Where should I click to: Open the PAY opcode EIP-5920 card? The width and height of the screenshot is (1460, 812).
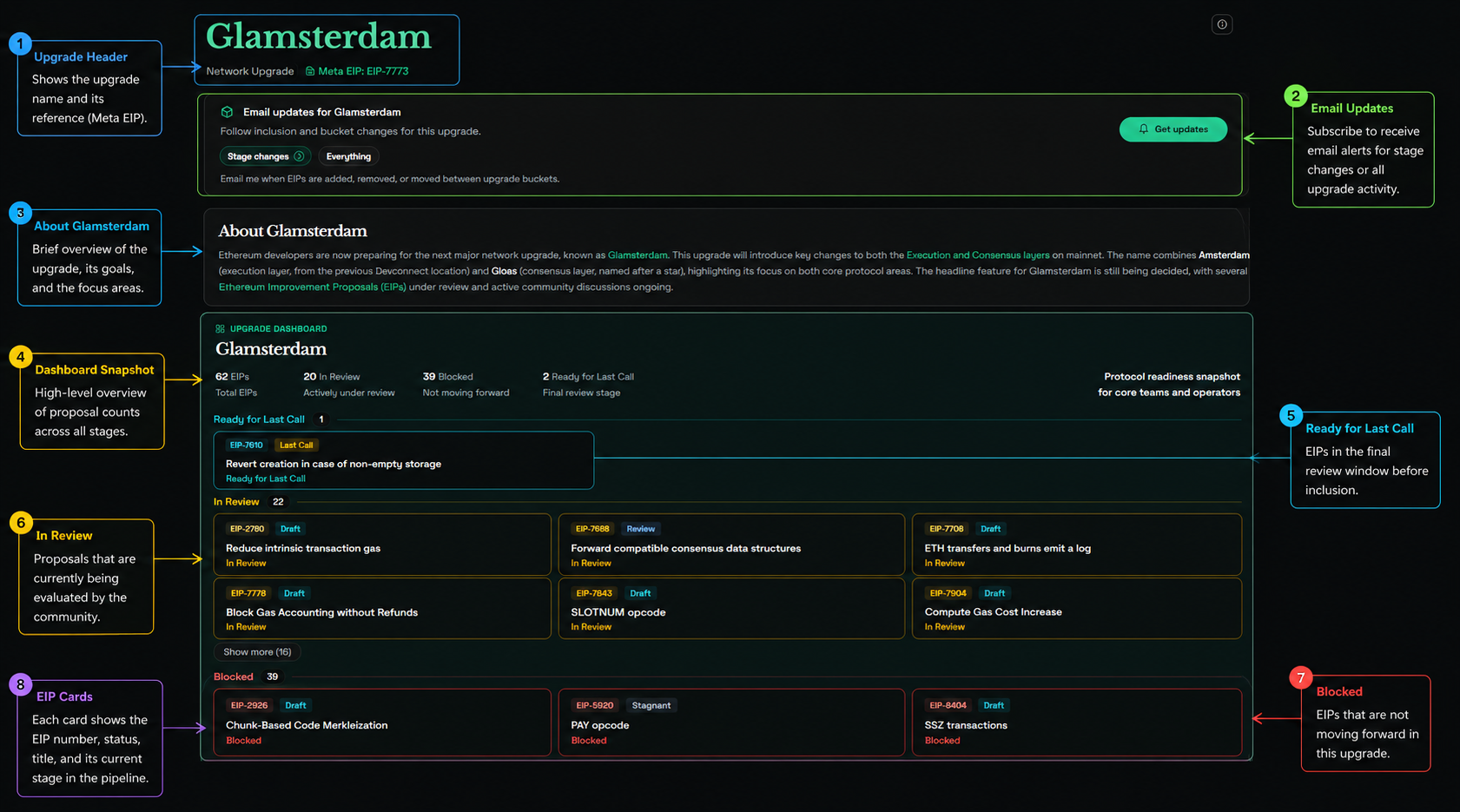(x=730, y=723)
